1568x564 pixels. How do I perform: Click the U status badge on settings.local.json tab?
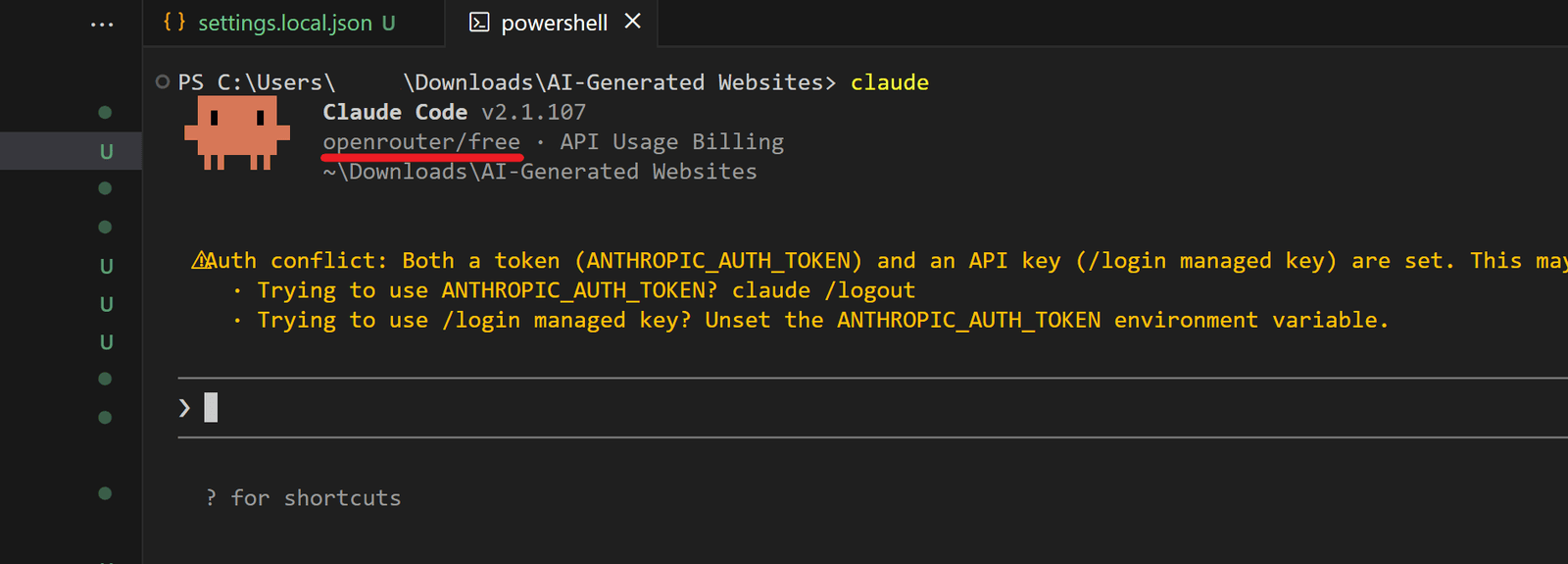389,24
